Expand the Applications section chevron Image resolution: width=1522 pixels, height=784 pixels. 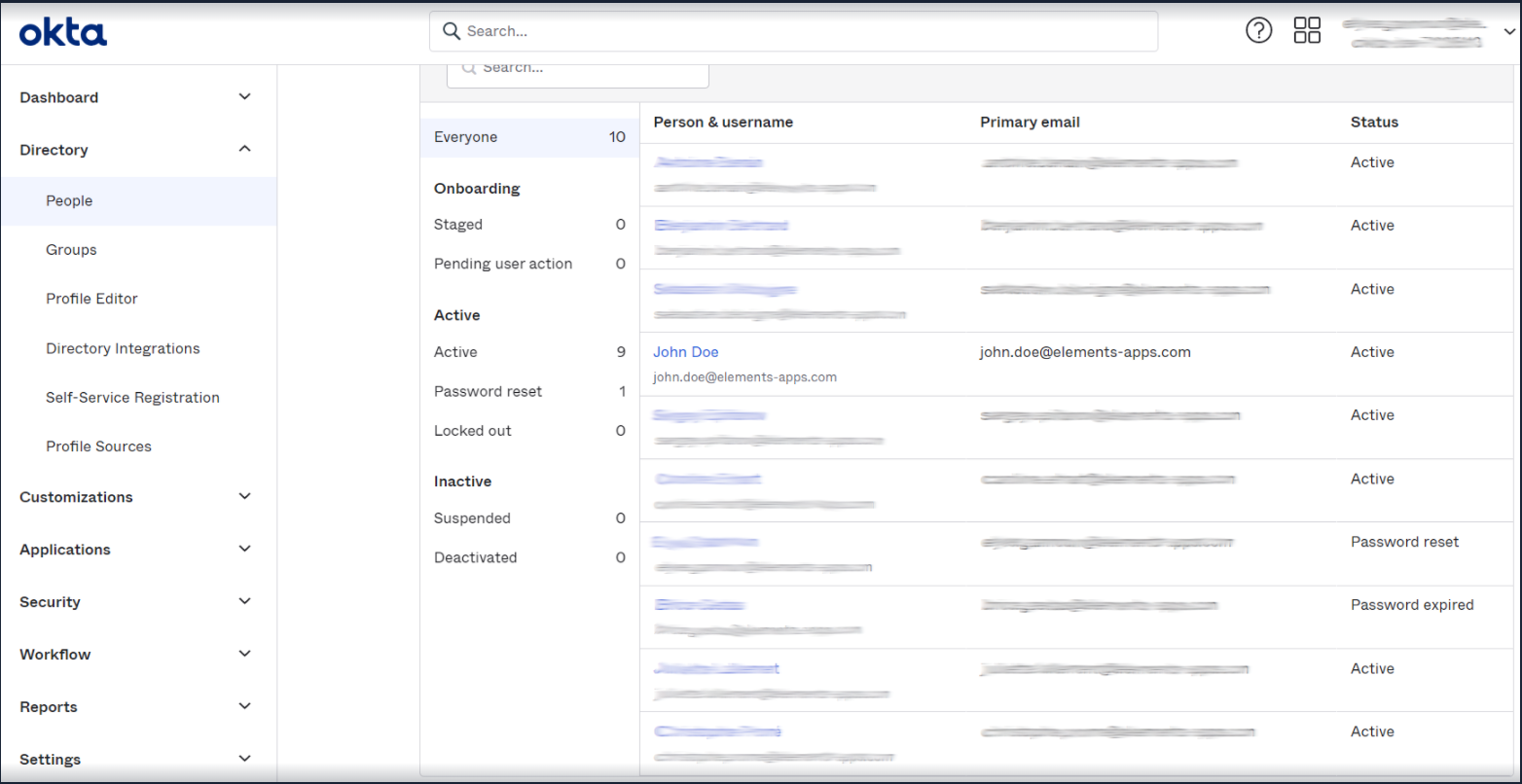[245, 549]
